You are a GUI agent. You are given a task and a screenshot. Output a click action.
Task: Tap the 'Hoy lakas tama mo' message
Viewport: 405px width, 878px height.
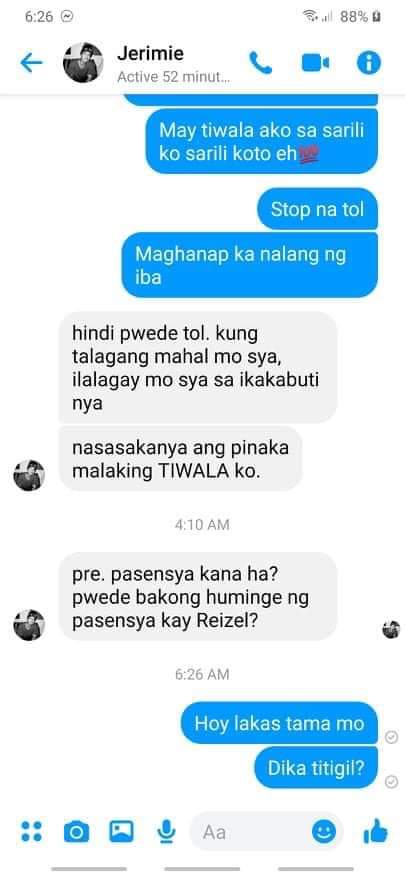pos(280,723)
